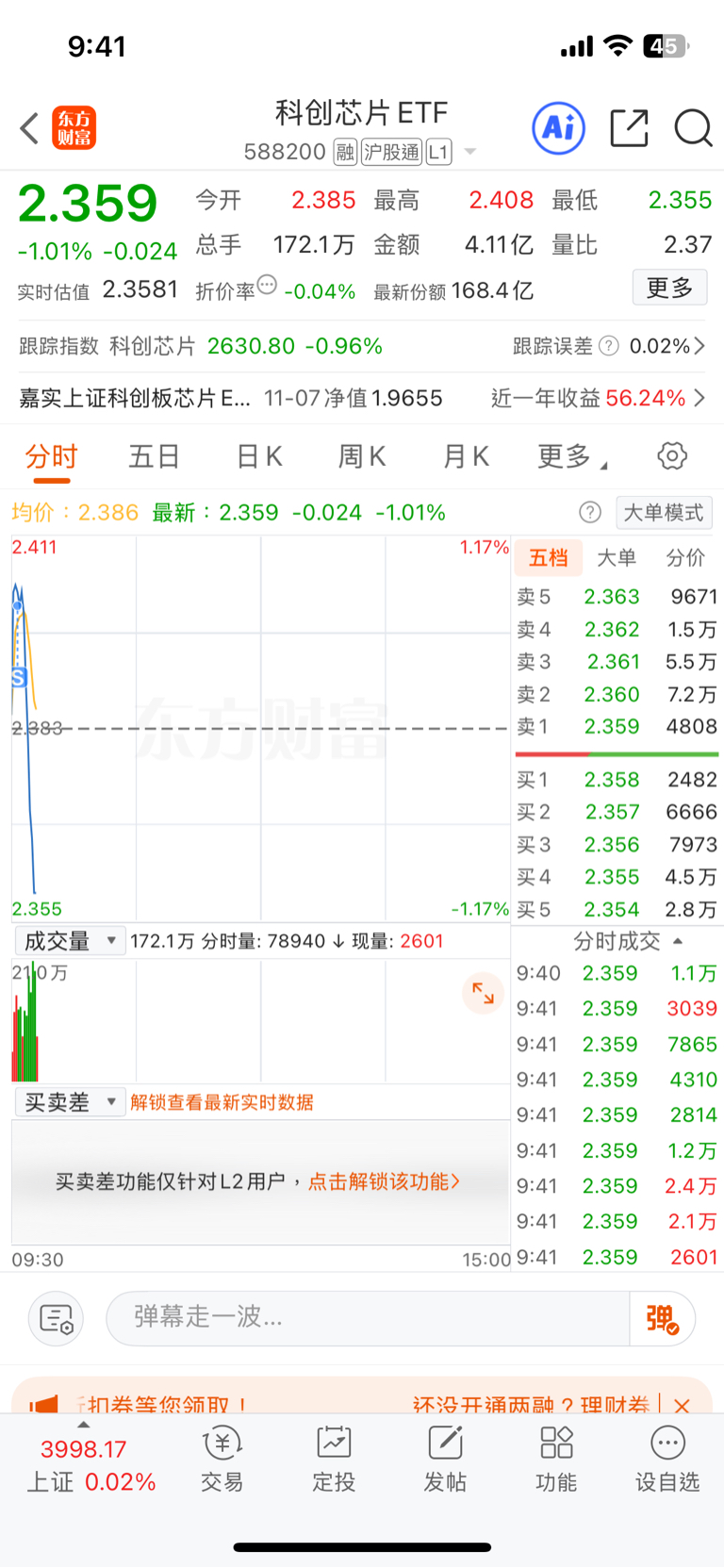Tap the 上证 3998.17 index ticker
The image size is (724, 1568).
(90, 1466)
